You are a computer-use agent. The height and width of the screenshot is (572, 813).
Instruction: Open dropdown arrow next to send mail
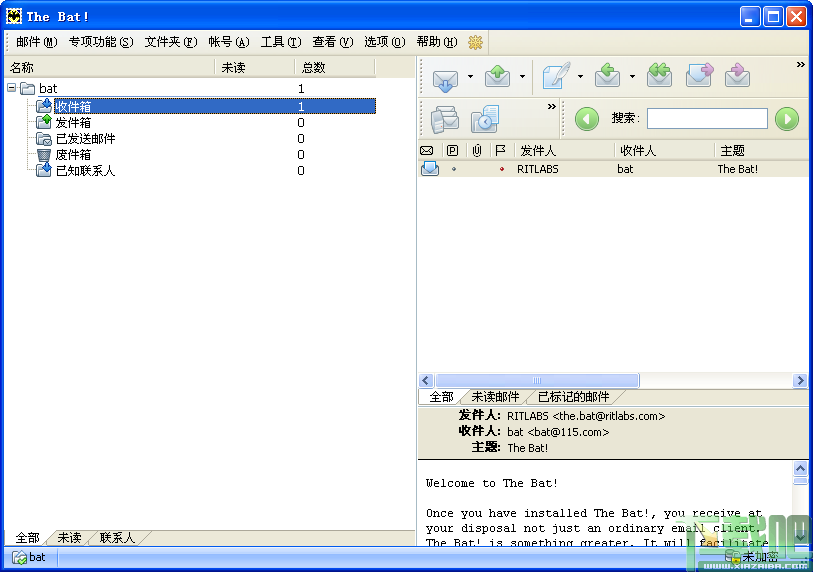pos(522,76)
